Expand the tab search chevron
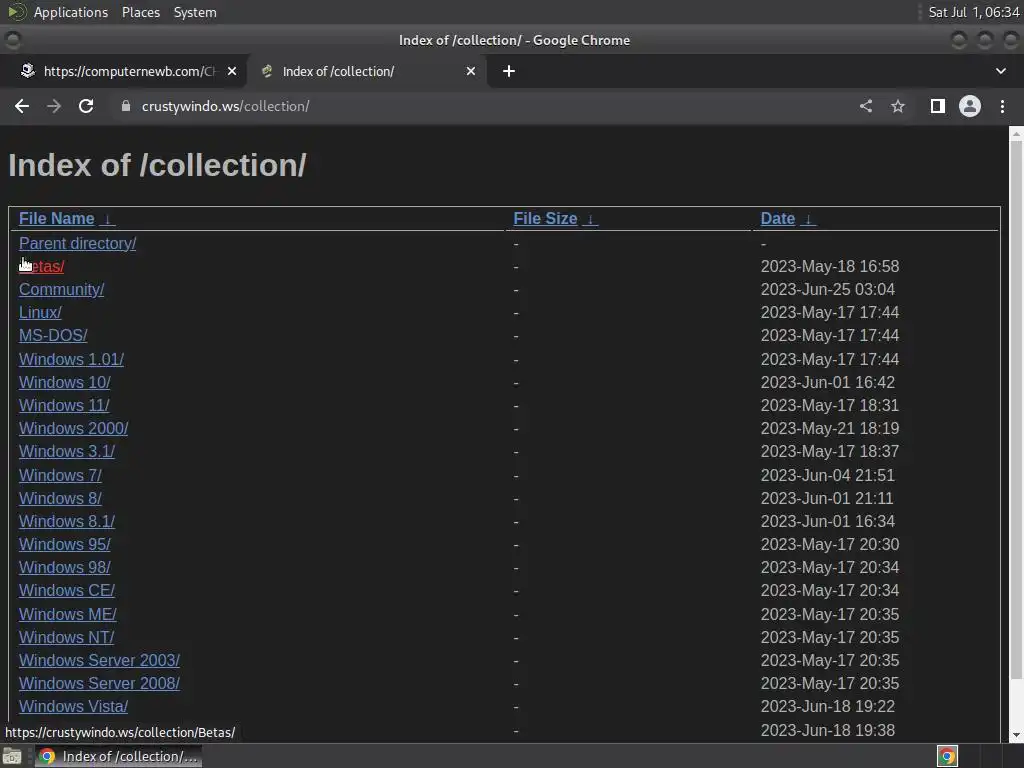1024x768 pixels. pyautogui.click(x=1000, y=71)
